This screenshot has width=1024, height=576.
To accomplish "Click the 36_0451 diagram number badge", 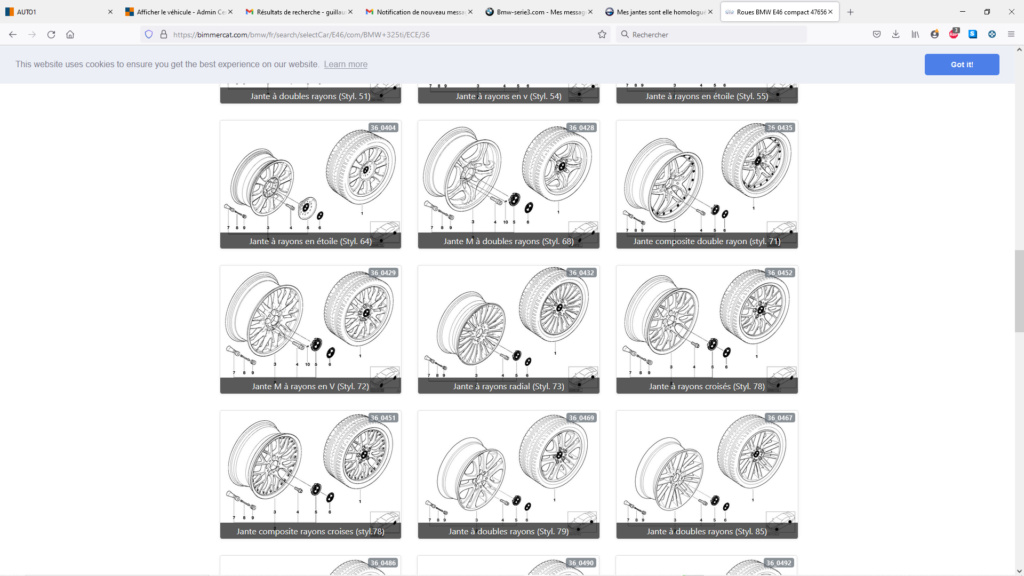I will tap(383, 417).
